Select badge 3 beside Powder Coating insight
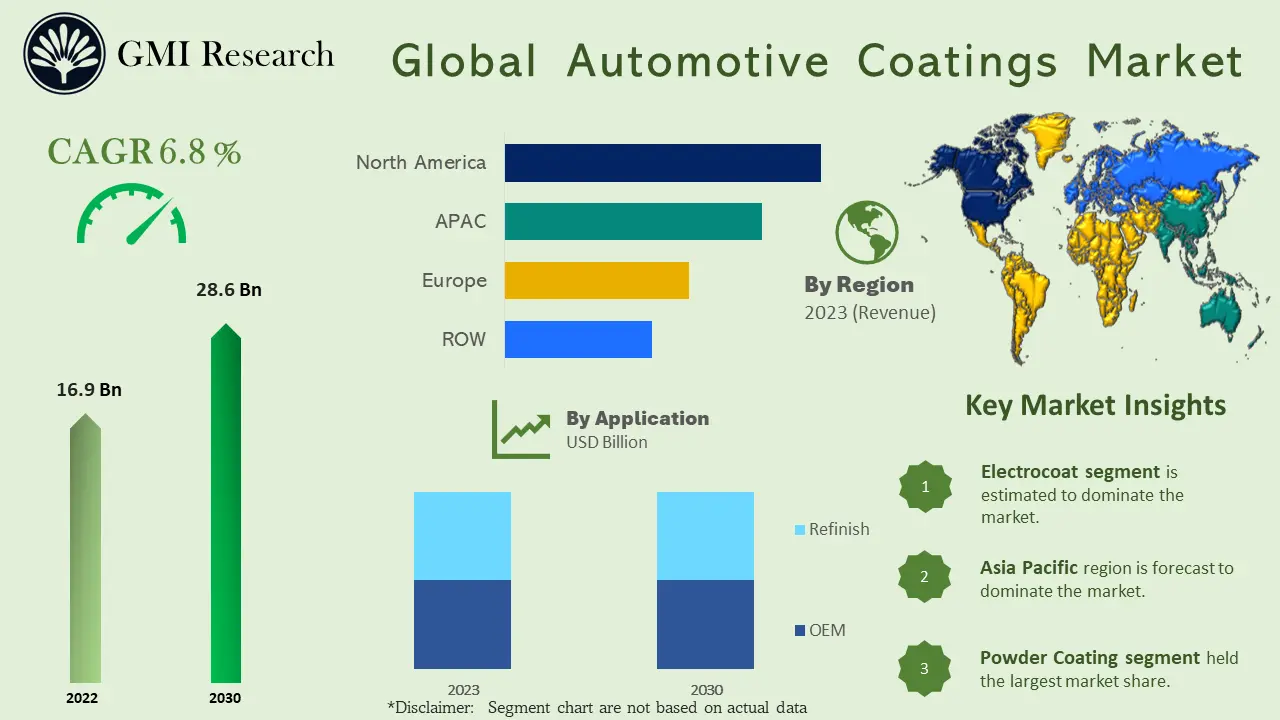The width and height of the screenshot is (1280, 720). pyautogui.click(x=925, y=669)
